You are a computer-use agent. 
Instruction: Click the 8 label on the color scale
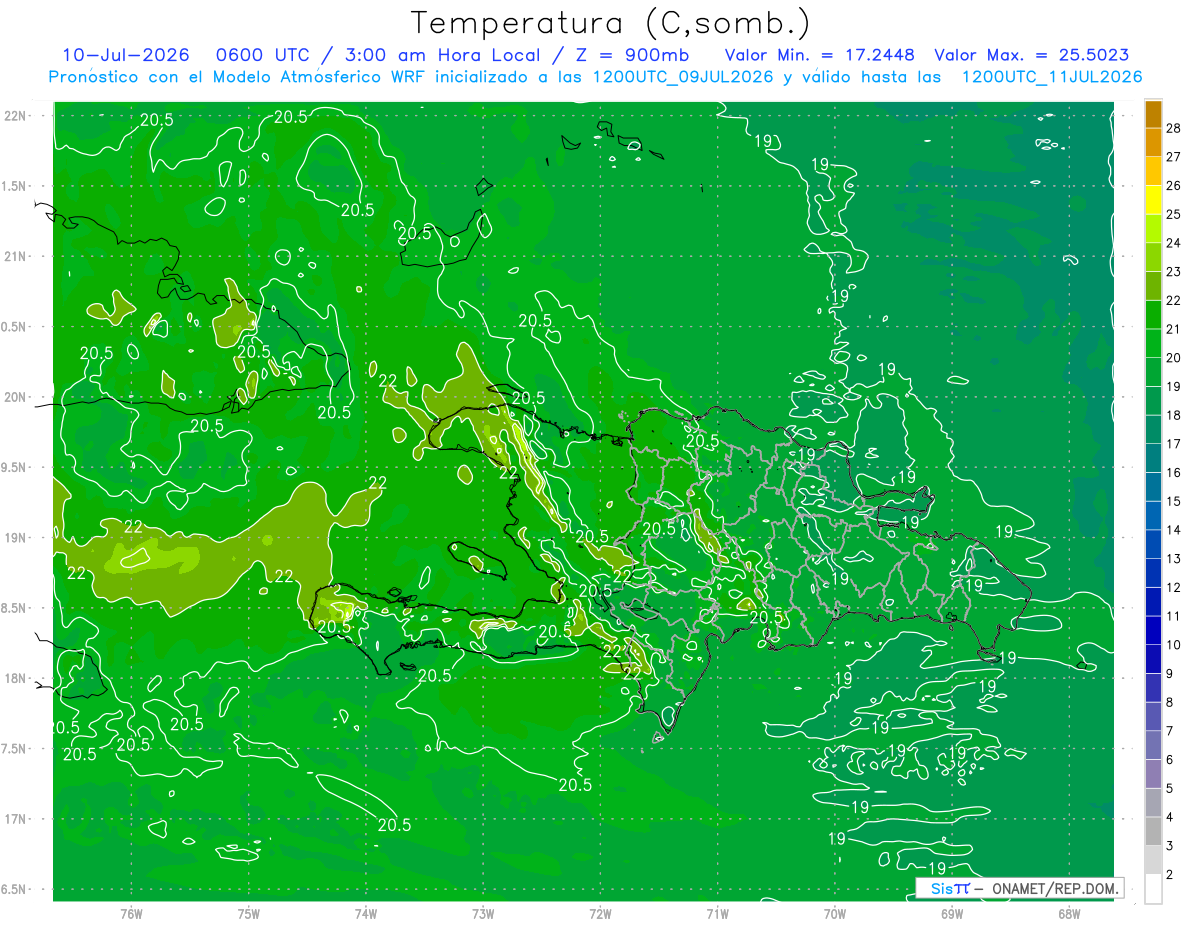coord(1169,703)
